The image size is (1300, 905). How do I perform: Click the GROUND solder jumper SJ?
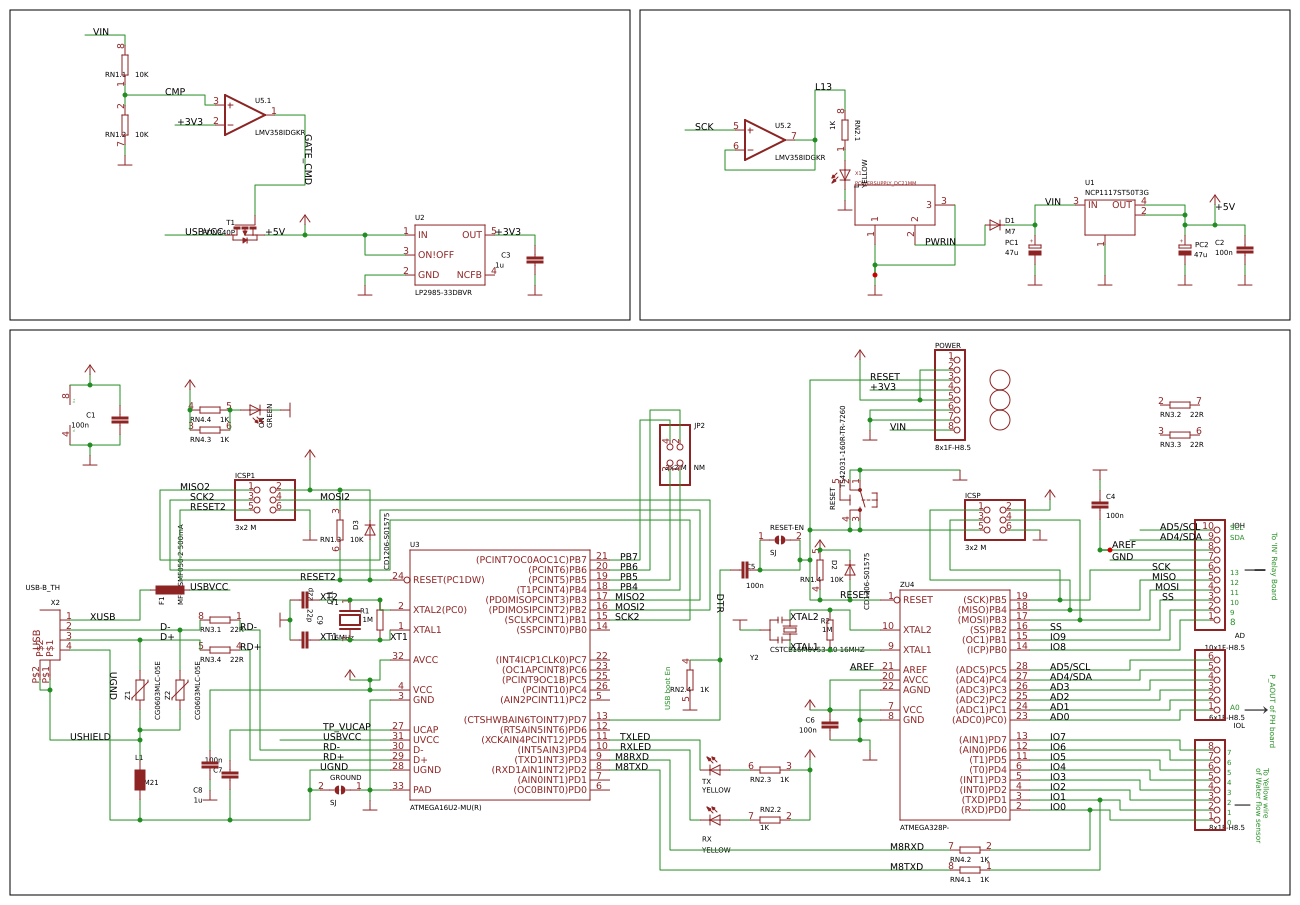340,789
